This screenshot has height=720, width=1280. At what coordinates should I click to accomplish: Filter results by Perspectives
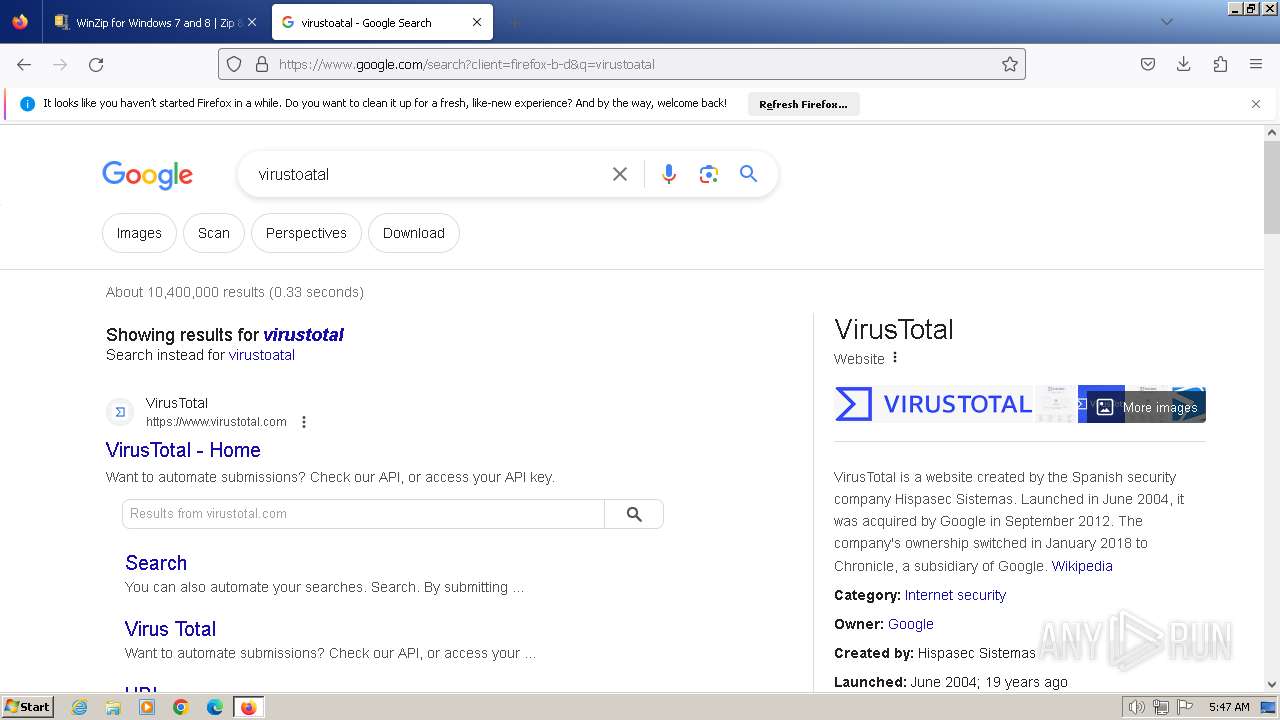pyautogui.click(x=306, y=233)
